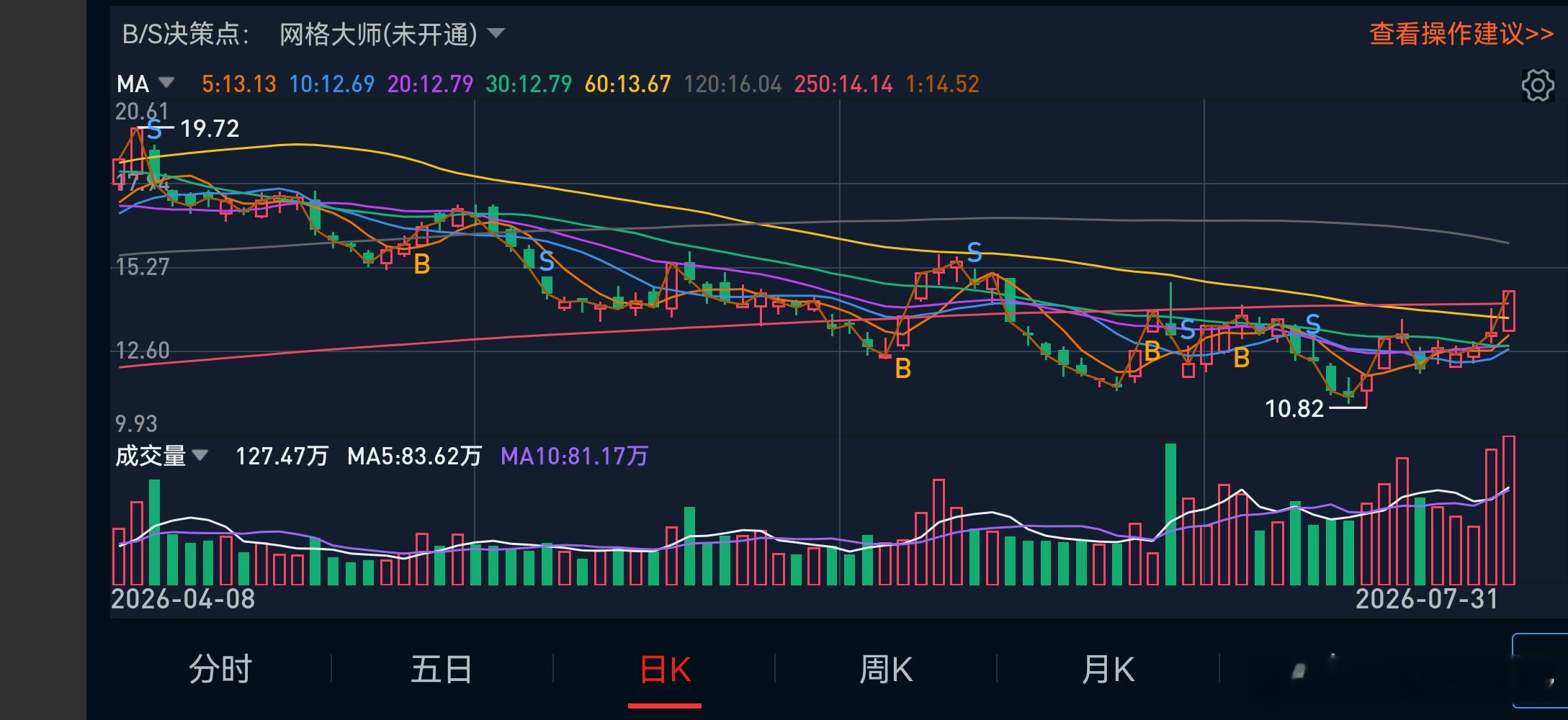Click the MA 120:16.04 value
The width and height of the screenshot is (1568, 720).
pyautogui.click(x=733, y=84)
